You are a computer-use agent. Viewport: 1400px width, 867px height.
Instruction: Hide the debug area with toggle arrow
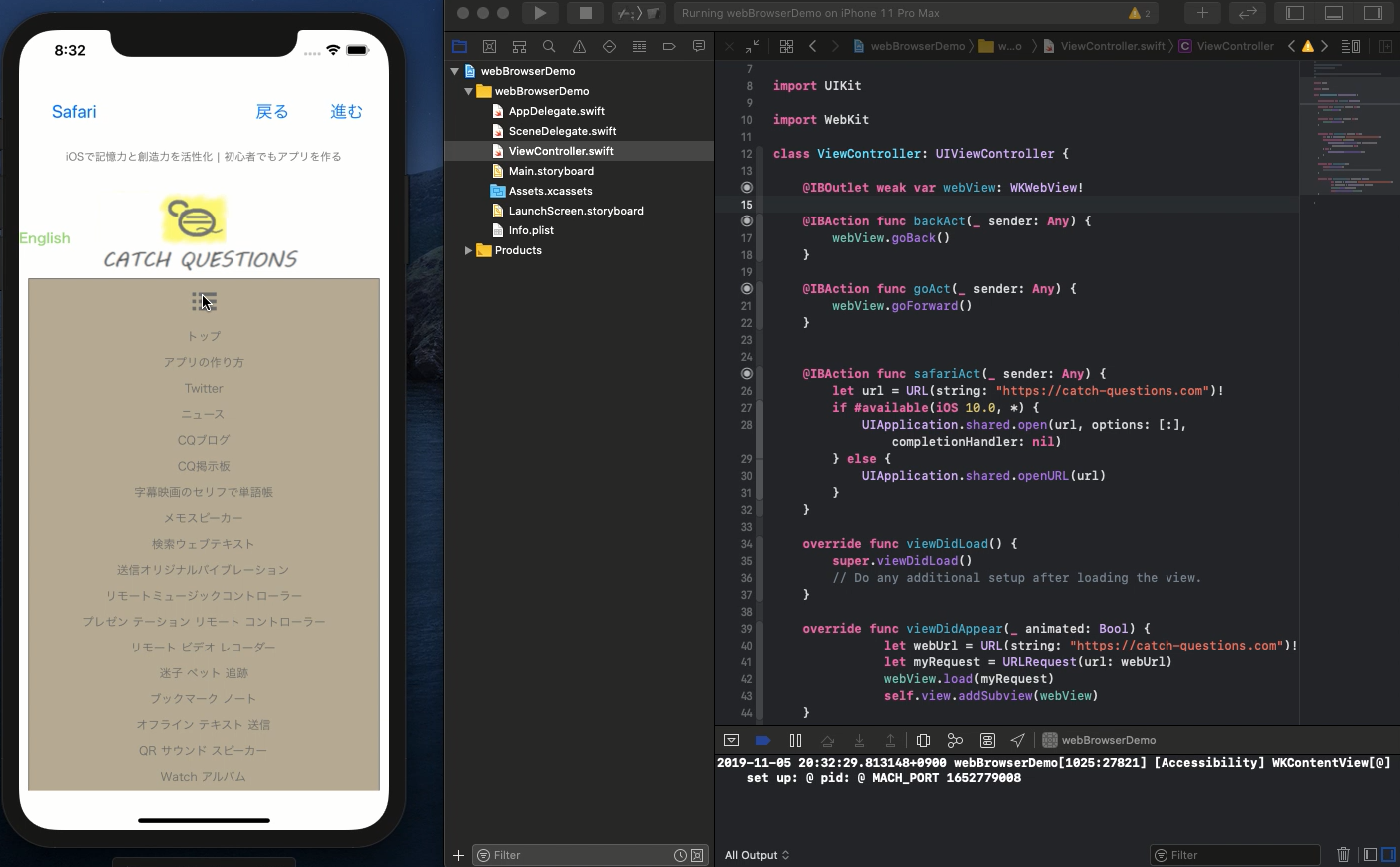[731, 740]
